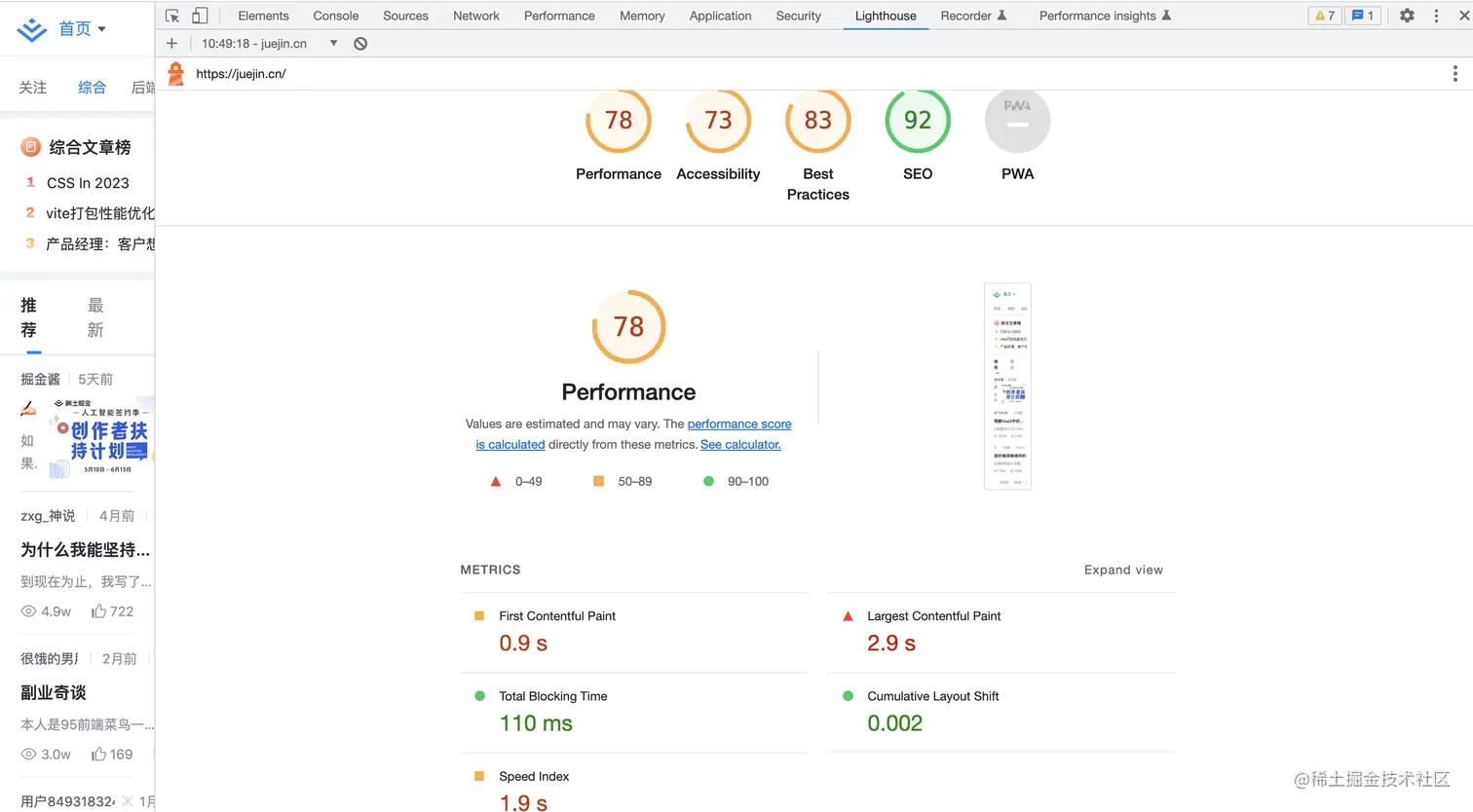Switch to the Network tab

click(x=476, y=16)
